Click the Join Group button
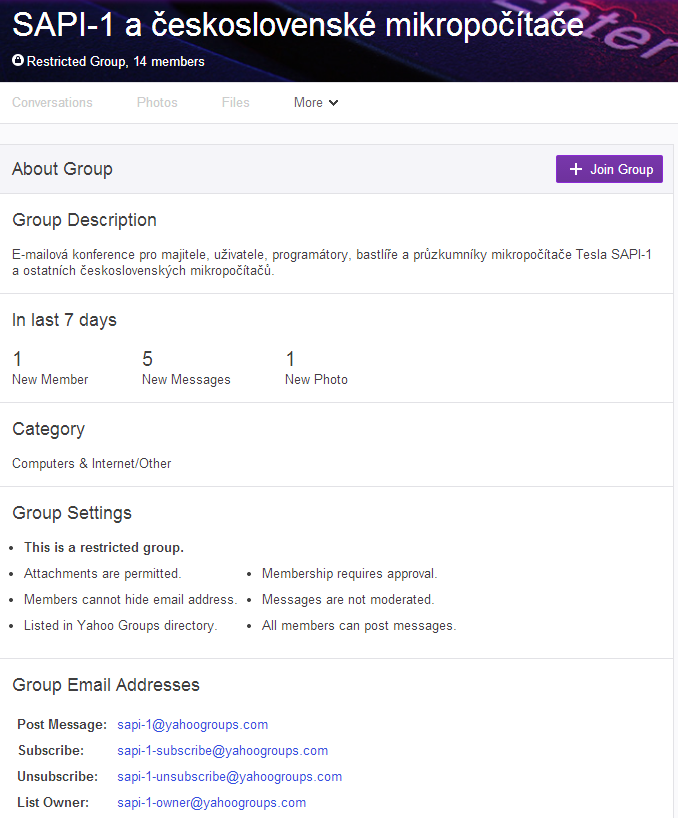The width and height of the screenshot is (678, 818). click(609, 169)
